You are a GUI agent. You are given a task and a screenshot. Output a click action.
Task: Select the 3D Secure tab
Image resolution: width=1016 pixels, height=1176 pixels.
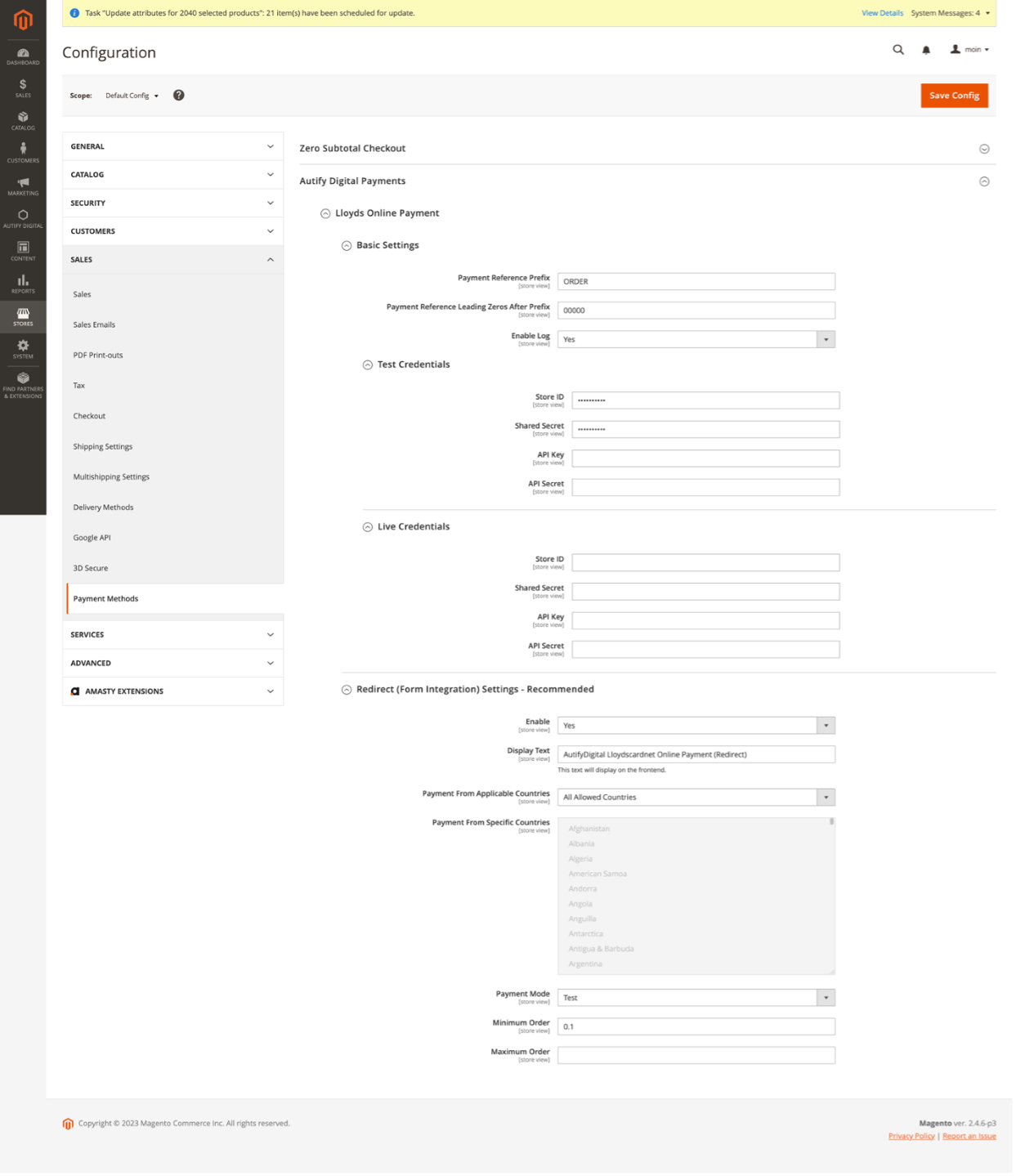click(175, 568)
